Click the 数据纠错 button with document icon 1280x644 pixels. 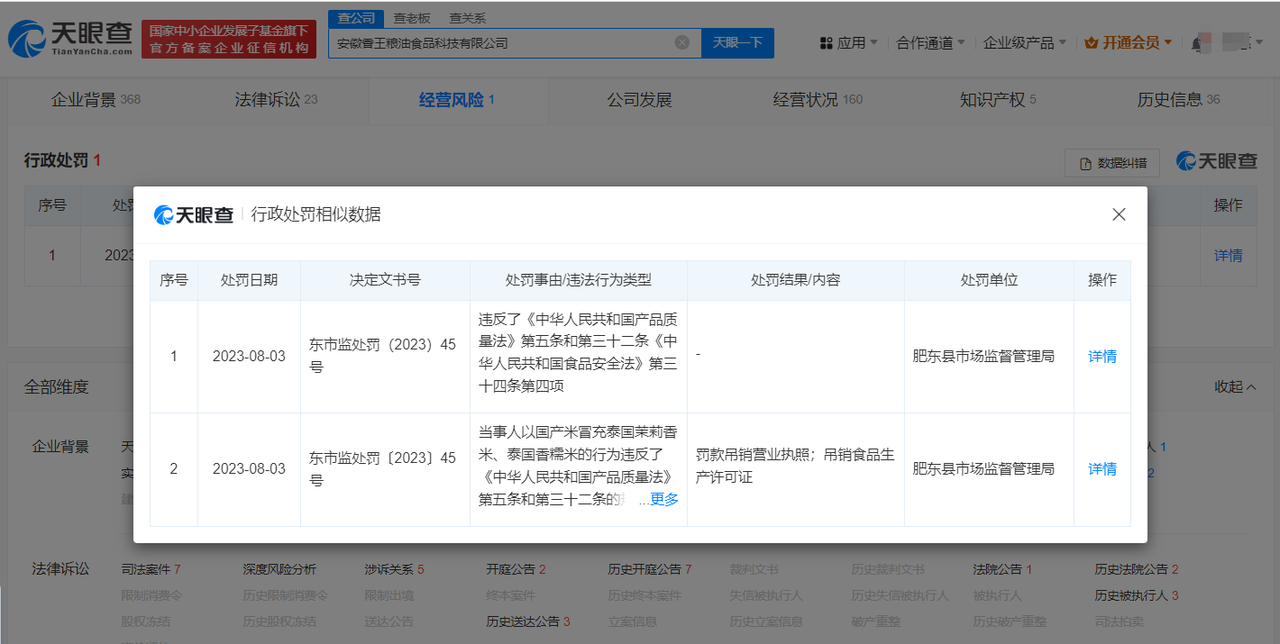[x=1112, y=163]
